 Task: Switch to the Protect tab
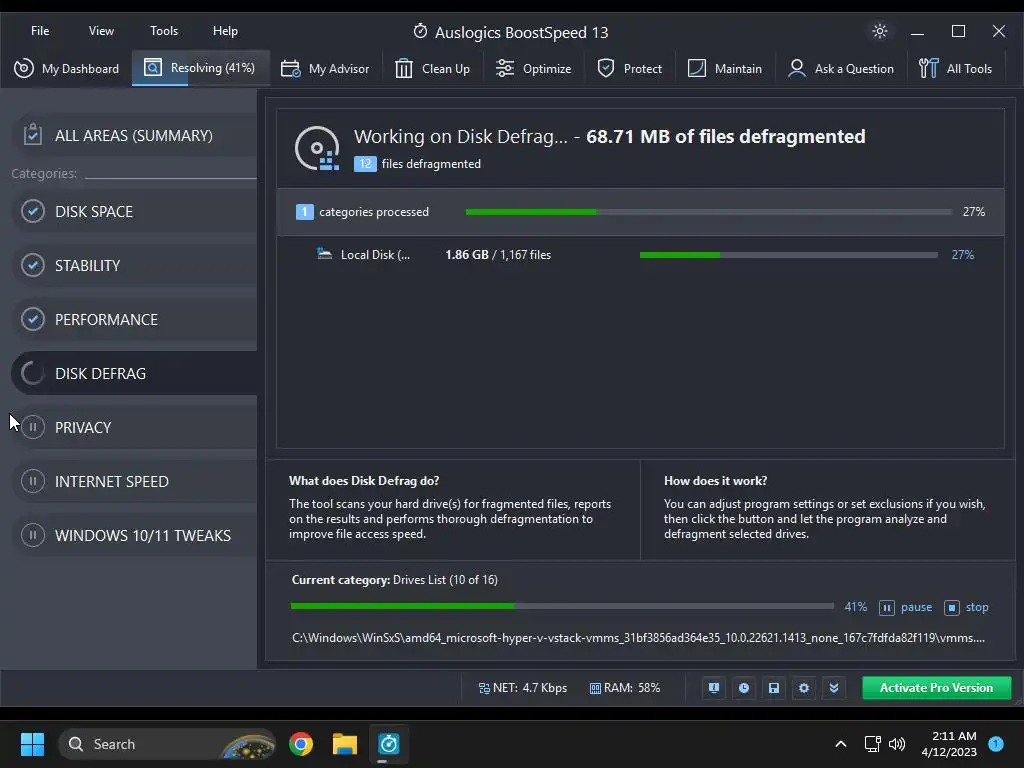[629, 69]
